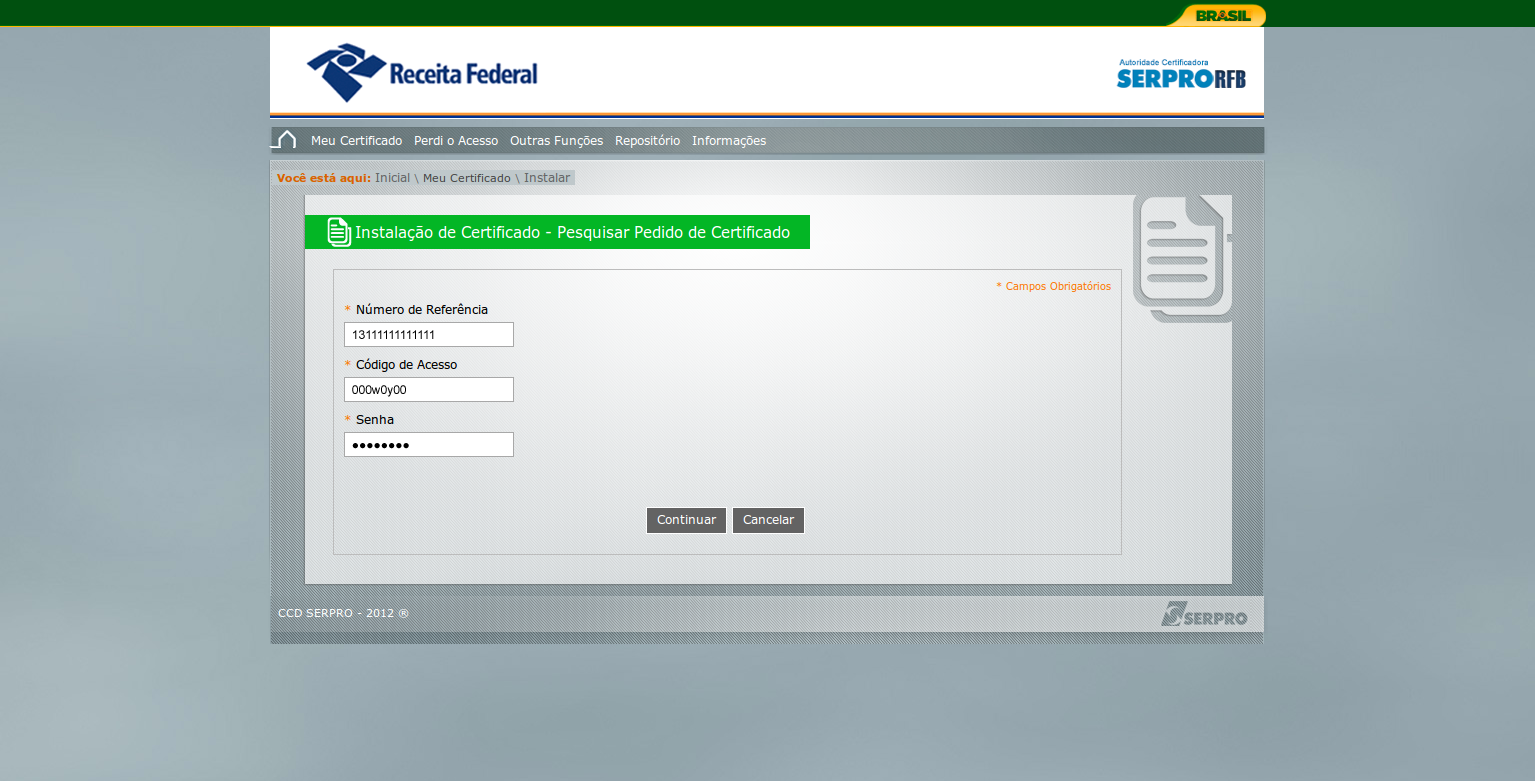The height and width of the screenshot is (781, 1535).
Task: Go to home via house icon
Action: [x=285, y=140]
